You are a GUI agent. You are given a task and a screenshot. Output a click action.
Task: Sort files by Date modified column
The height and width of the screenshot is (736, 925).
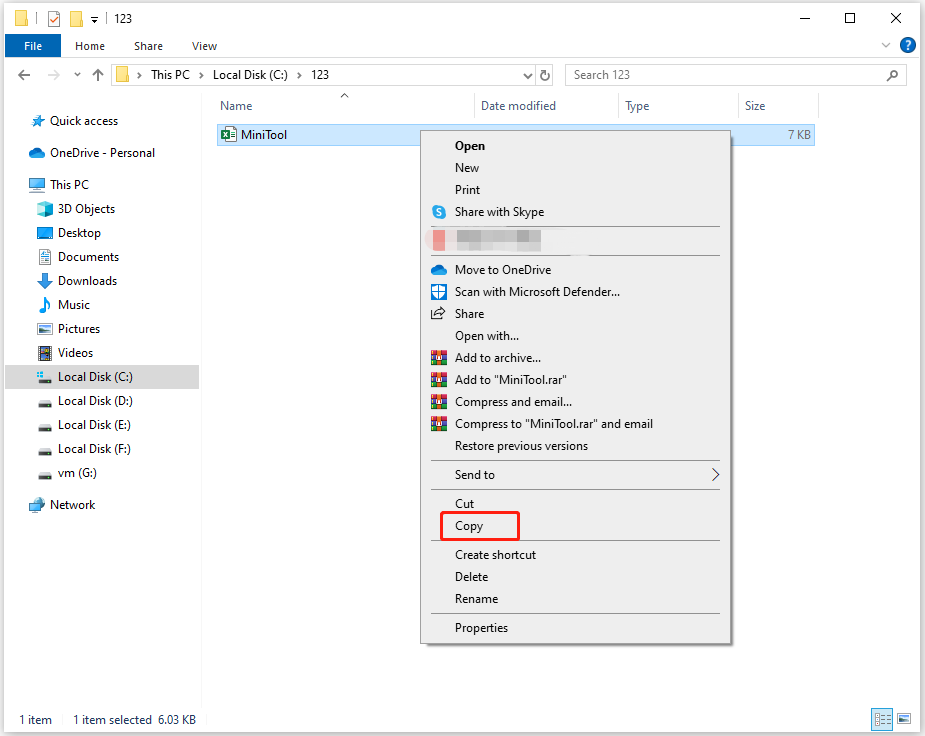pos(518,106)
